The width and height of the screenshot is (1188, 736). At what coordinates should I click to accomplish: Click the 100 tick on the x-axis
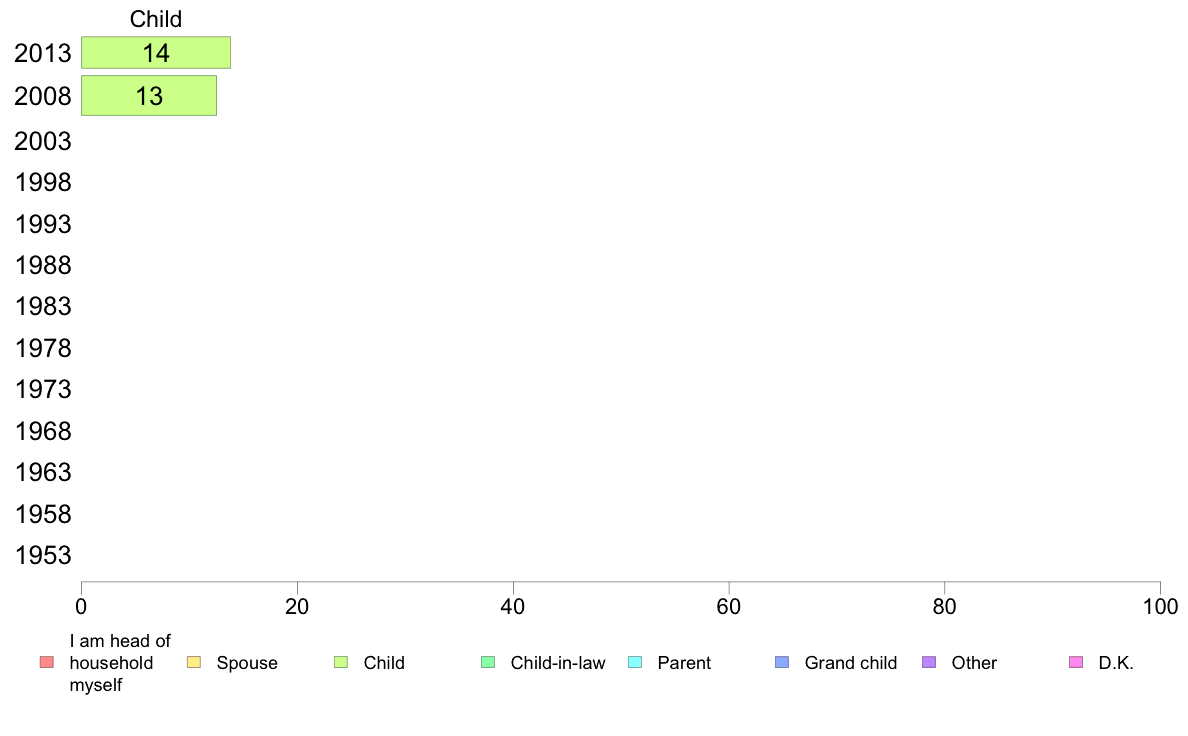1160,606
